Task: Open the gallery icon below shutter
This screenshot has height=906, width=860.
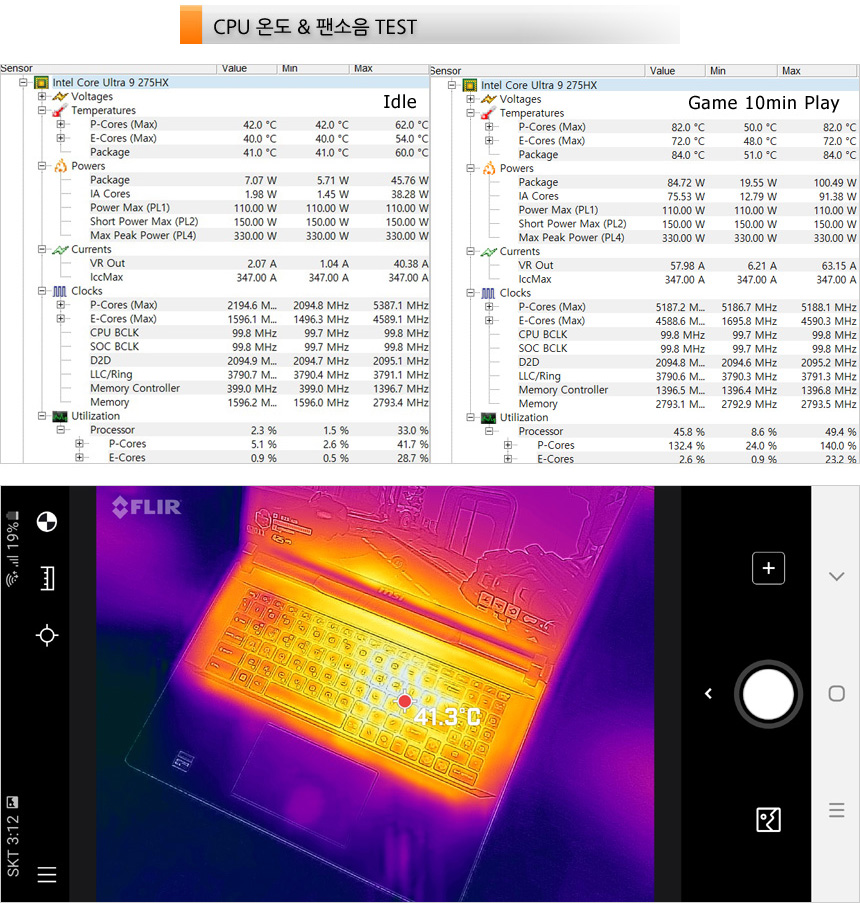Action: (x=768, y=820)
